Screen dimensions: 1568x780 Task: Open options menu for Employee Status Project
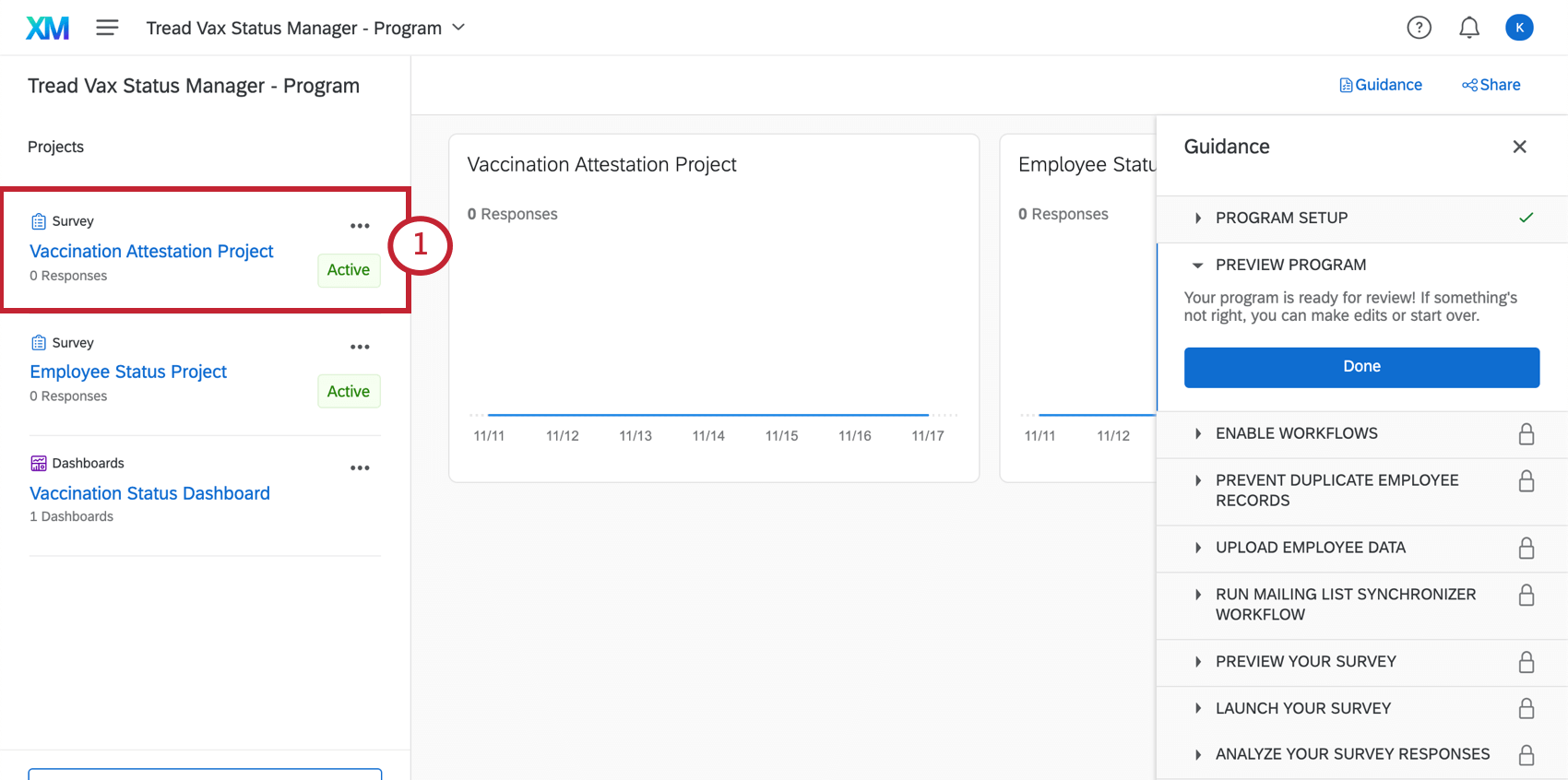pyautogui.click(x=360, y=347)
